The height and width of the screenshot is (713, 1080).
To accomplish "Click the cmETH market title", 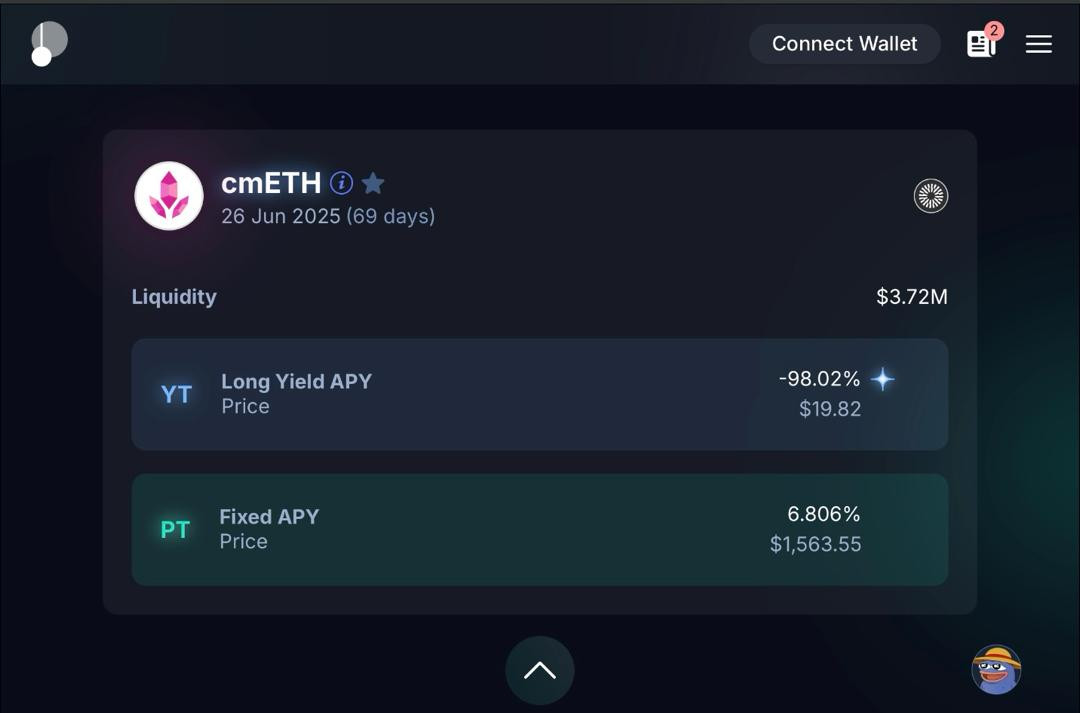I will pyautogui.click(x=270, y=183).
